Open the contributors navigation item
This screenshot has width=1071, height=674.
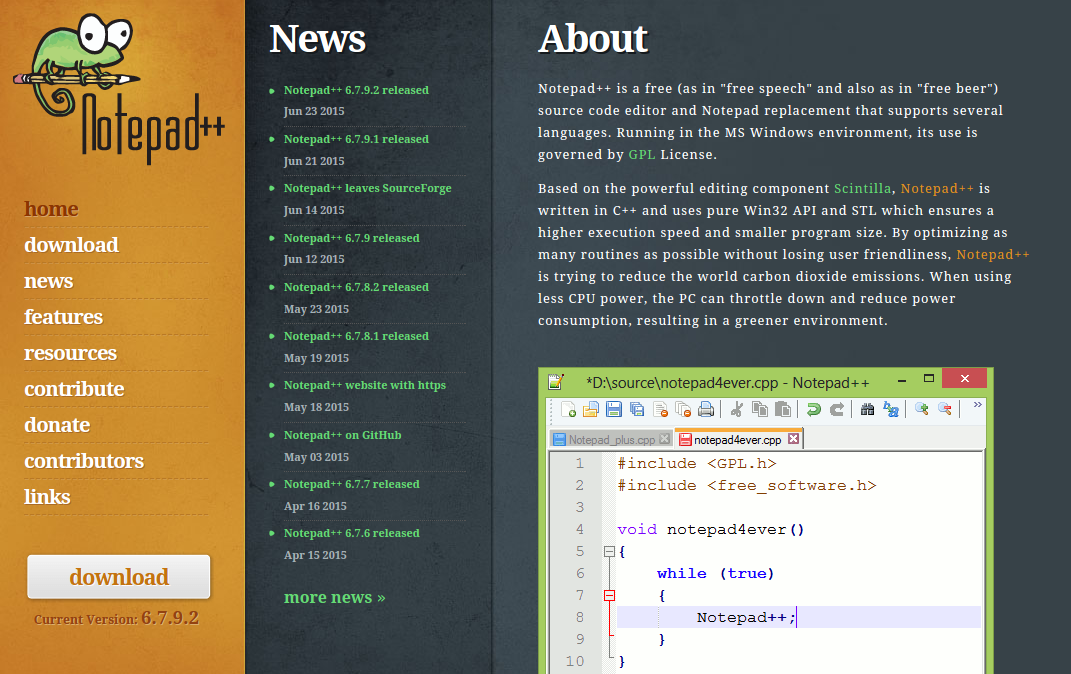(84, 461)
